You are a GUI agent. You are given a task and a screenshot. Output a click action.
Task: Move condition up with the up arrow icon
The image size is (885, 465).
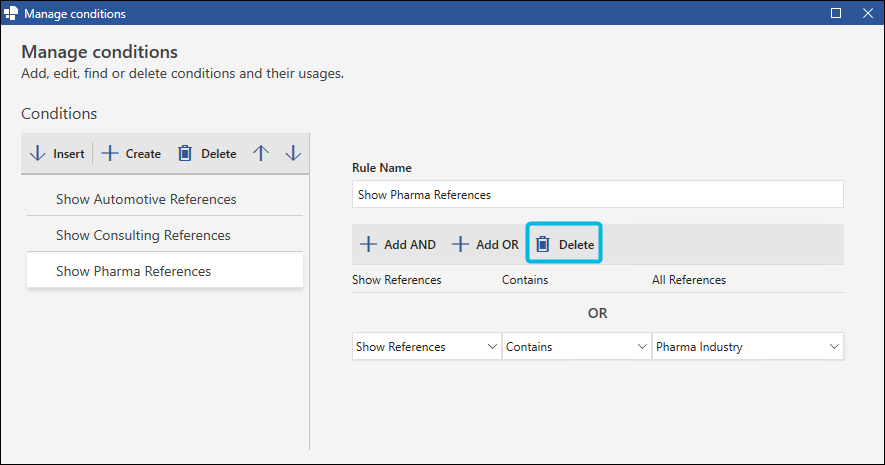[x=261, y=153]
